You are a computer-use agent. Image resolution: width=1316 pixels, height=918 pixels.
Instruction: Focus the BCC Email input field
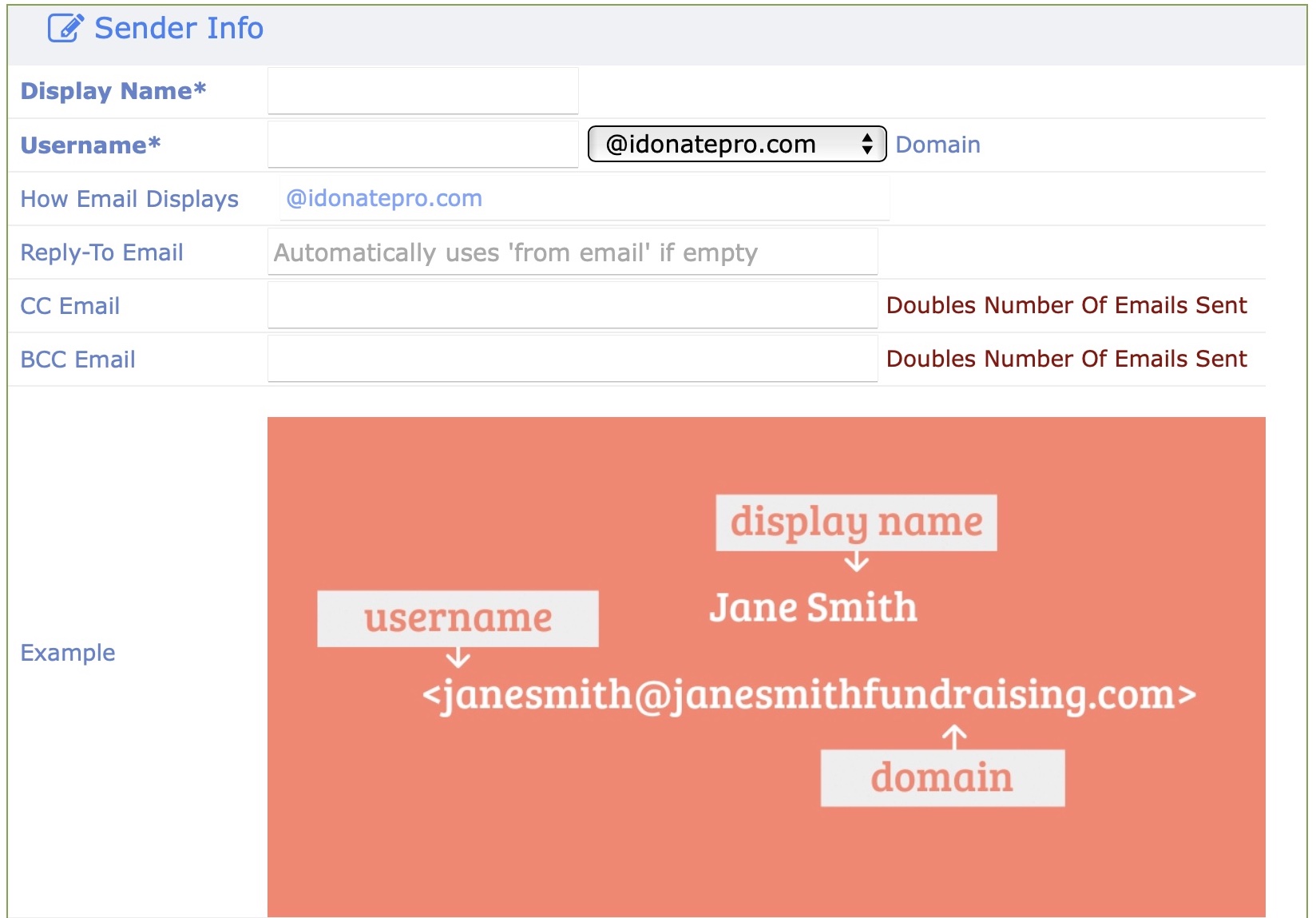click(573, 359)
